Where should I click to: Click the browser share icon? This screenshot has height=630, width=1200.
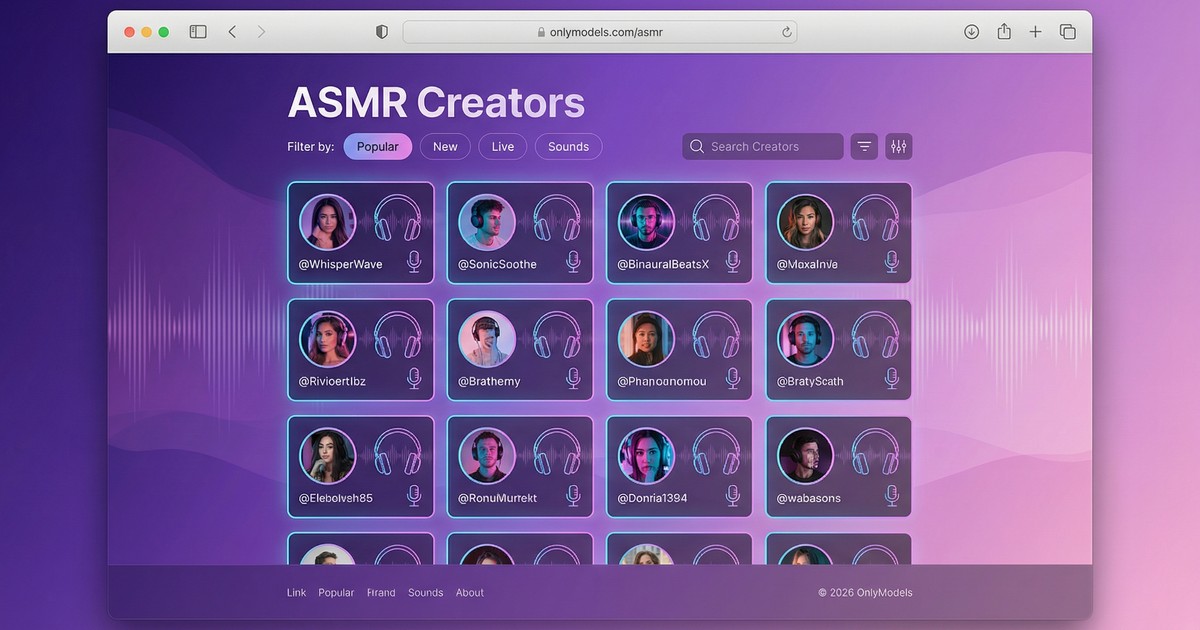(x=1003, y=31)
